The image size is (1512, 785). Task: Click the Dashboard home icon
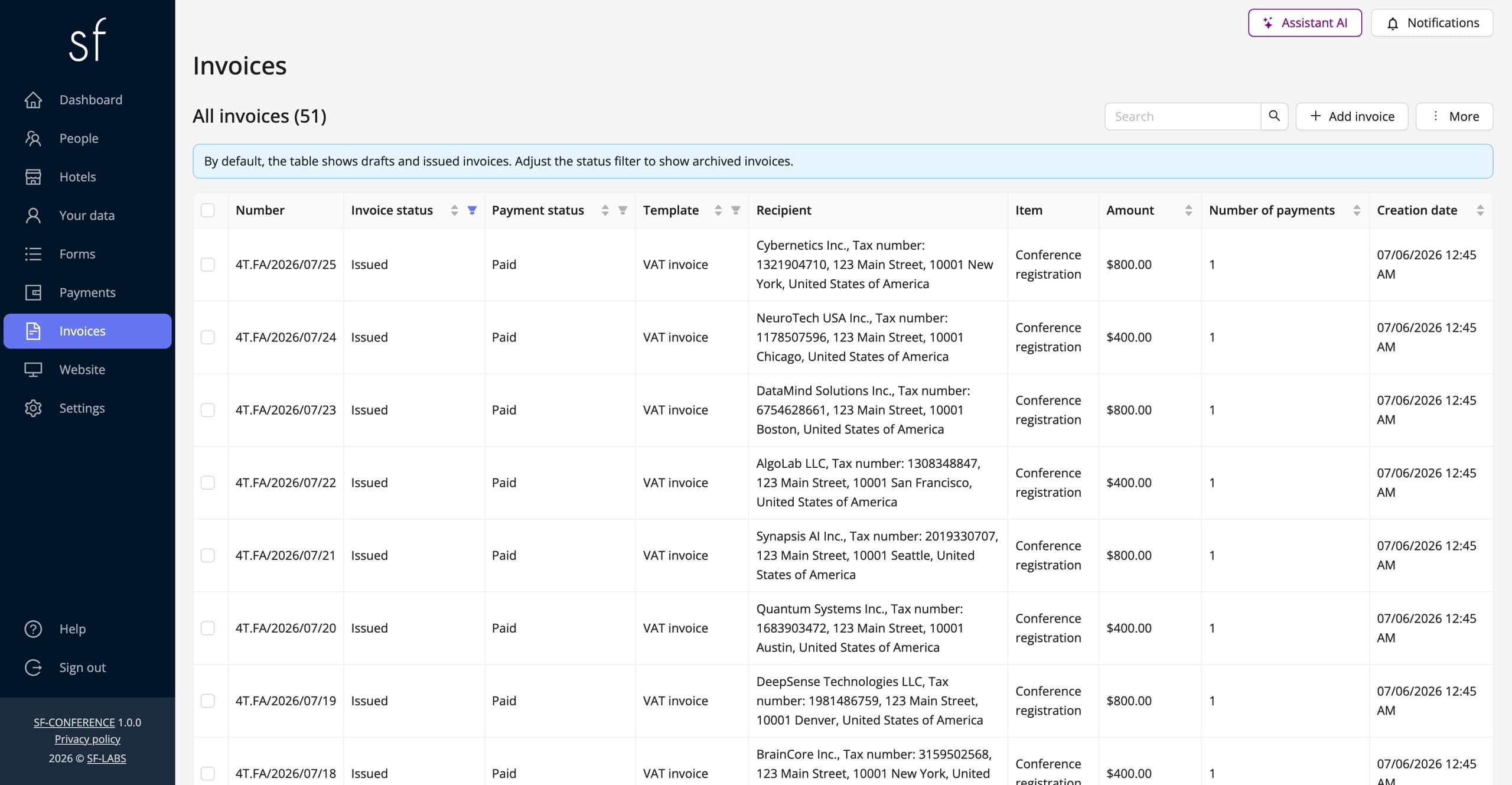33,100
